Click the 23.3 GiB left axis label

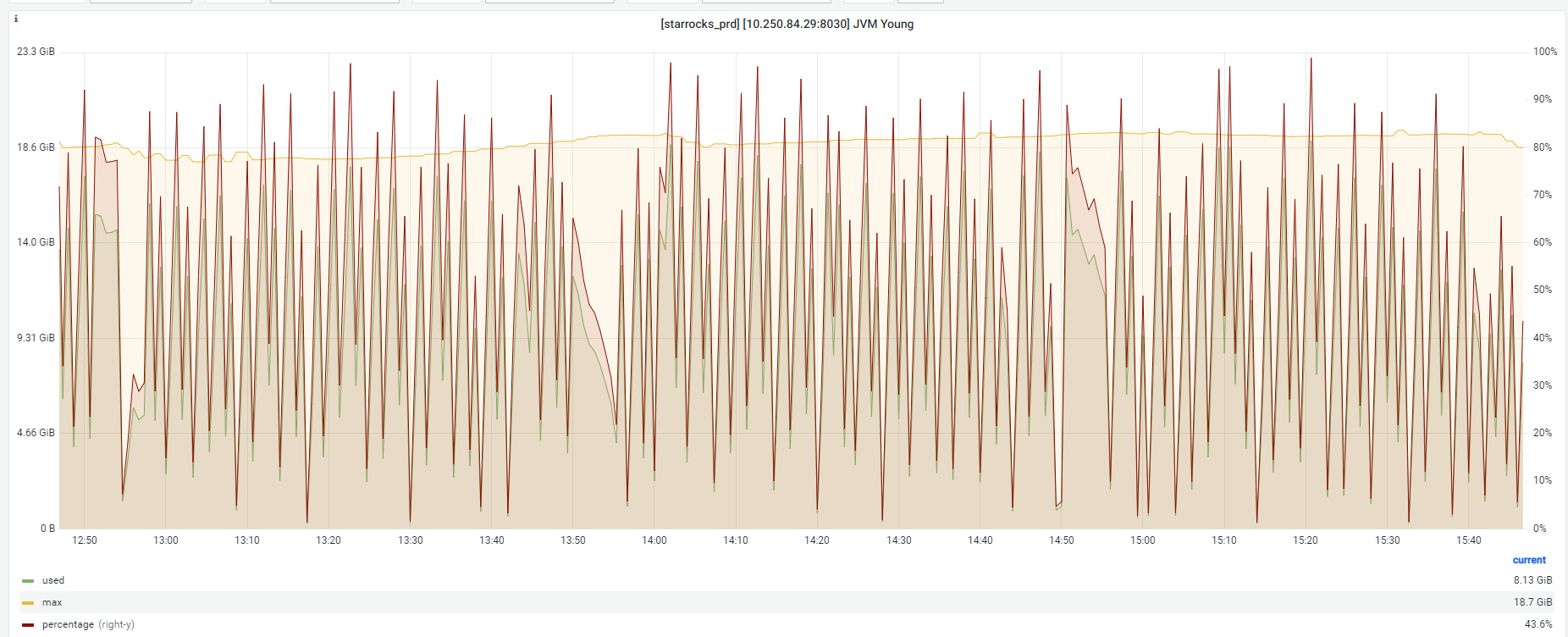36,52
